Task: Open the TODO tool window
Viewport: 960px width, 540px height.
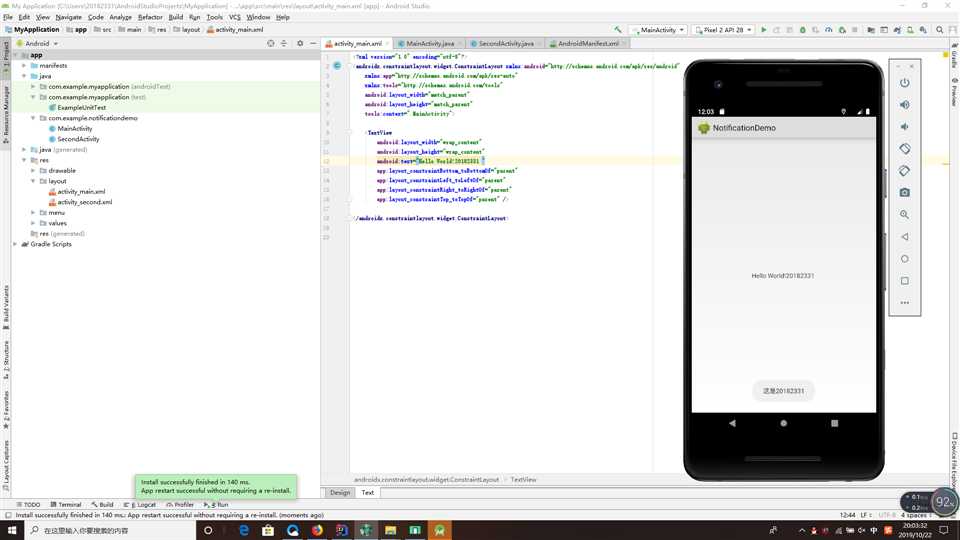Action: point(28,504)
